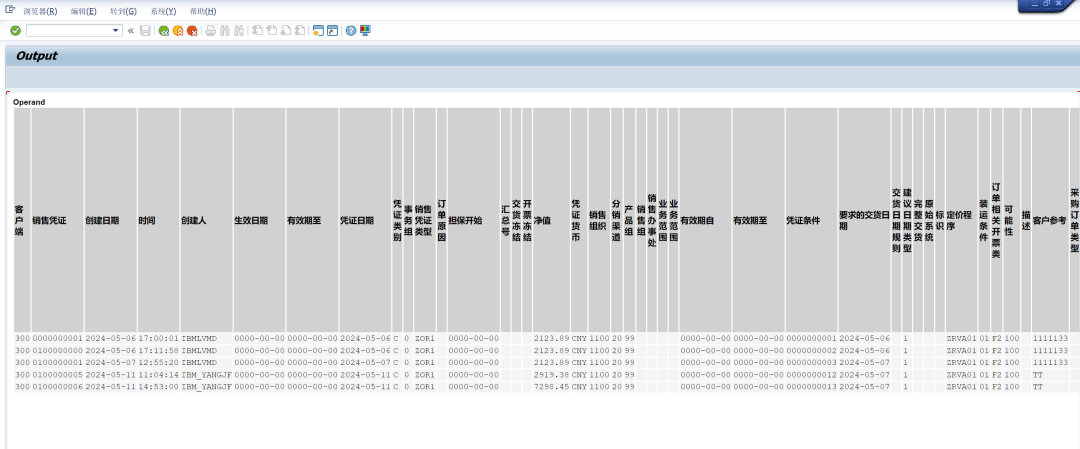
Task: Go back with the green Back icon
Action: pyautogui.click(x=164, y=31)
